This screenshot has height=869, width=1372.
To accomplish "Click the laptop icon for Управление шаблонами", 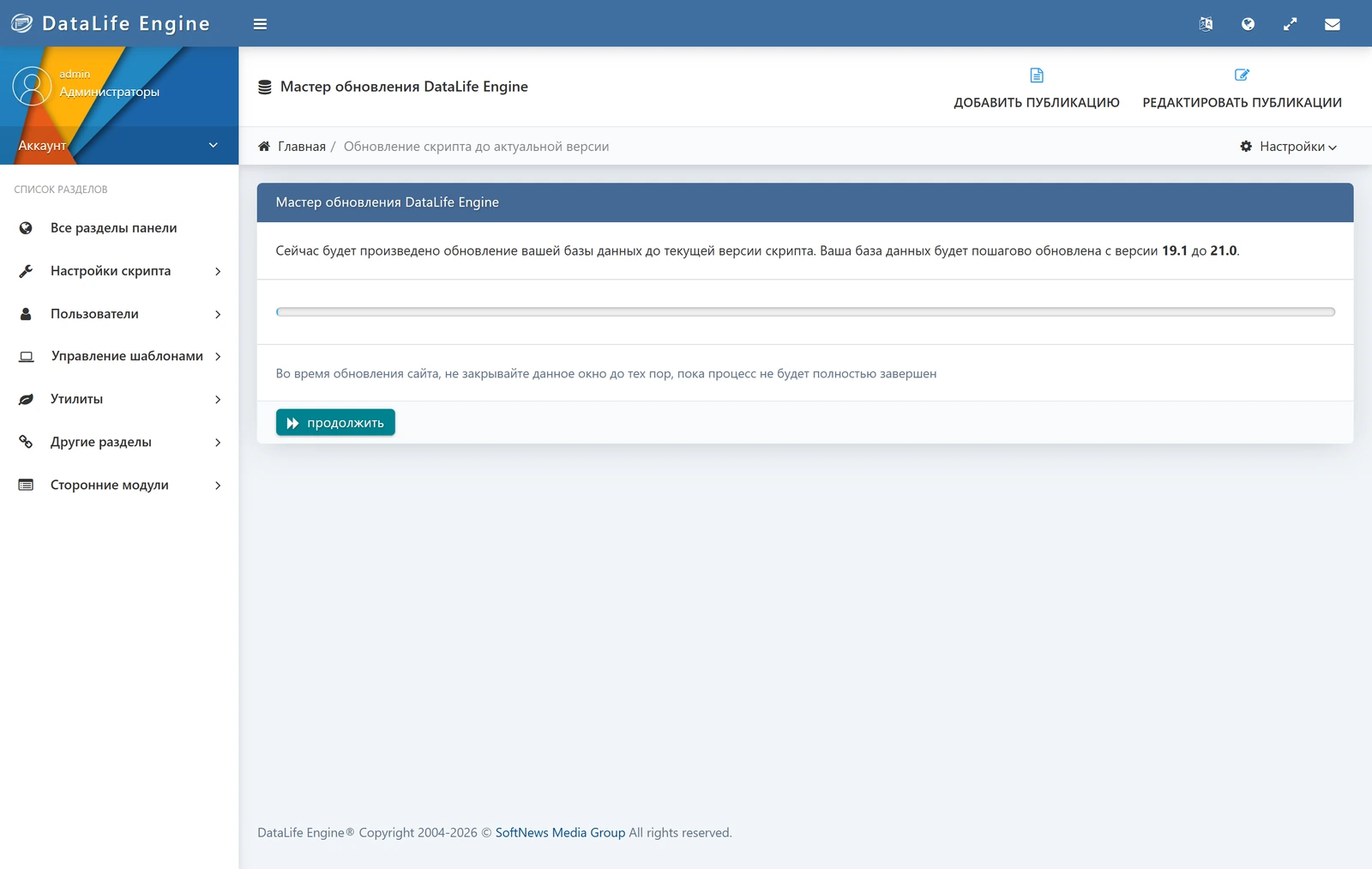I will pos(27,356).
